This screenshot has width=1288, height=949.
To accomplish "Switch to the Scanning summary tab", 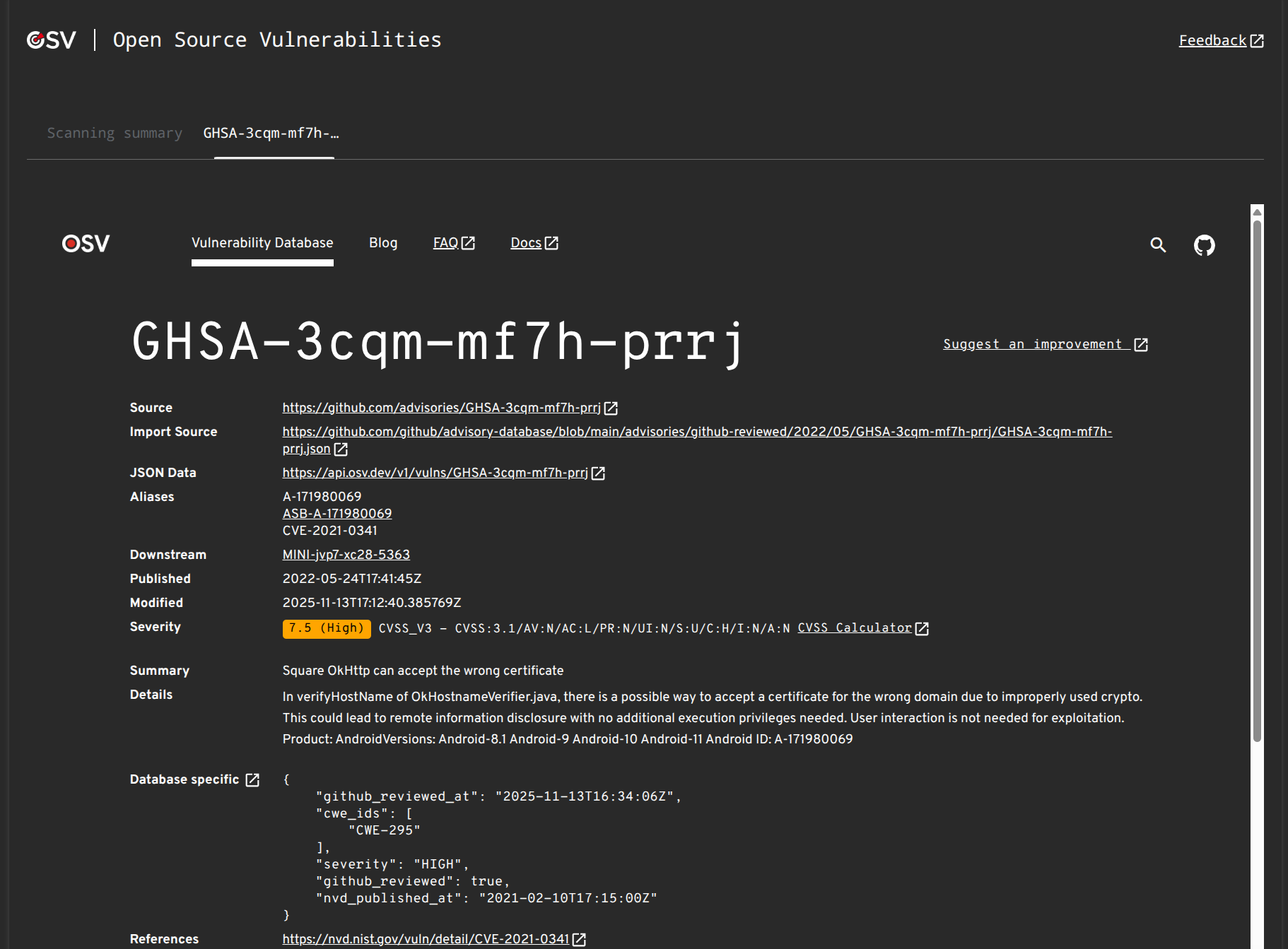I will coord(115,133).
